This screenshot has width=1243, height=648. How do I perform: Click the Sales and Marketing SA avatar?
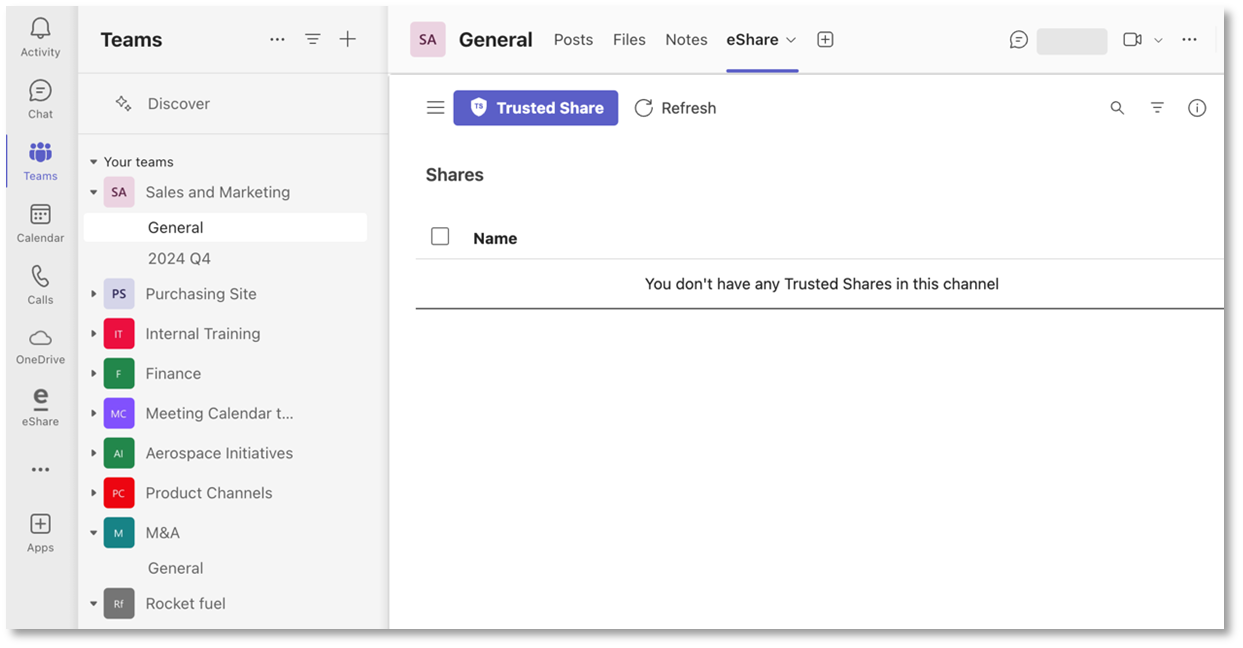(119, 192)
